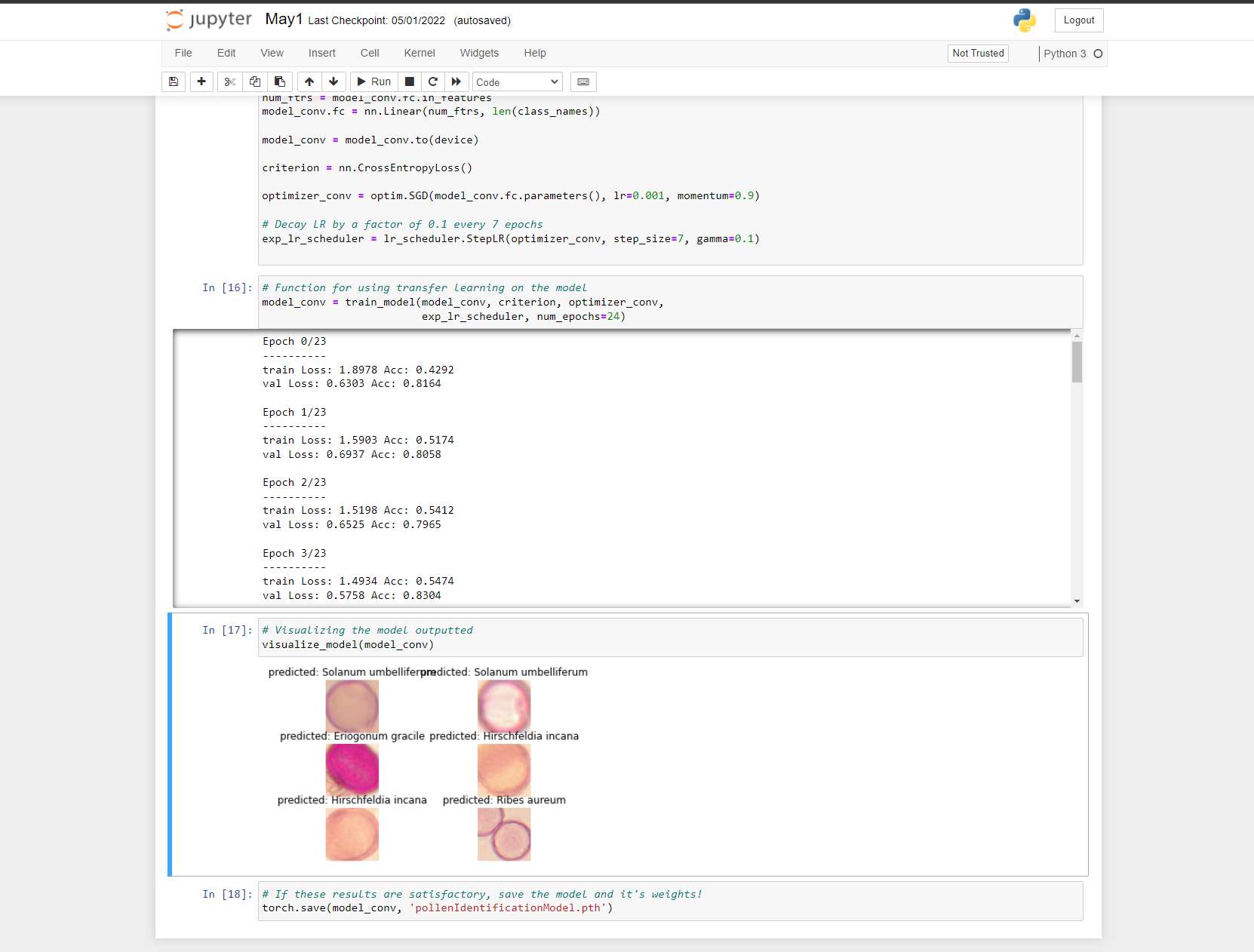
Task: Click the Epoch 3/23 output line
Action: [294, 554]
